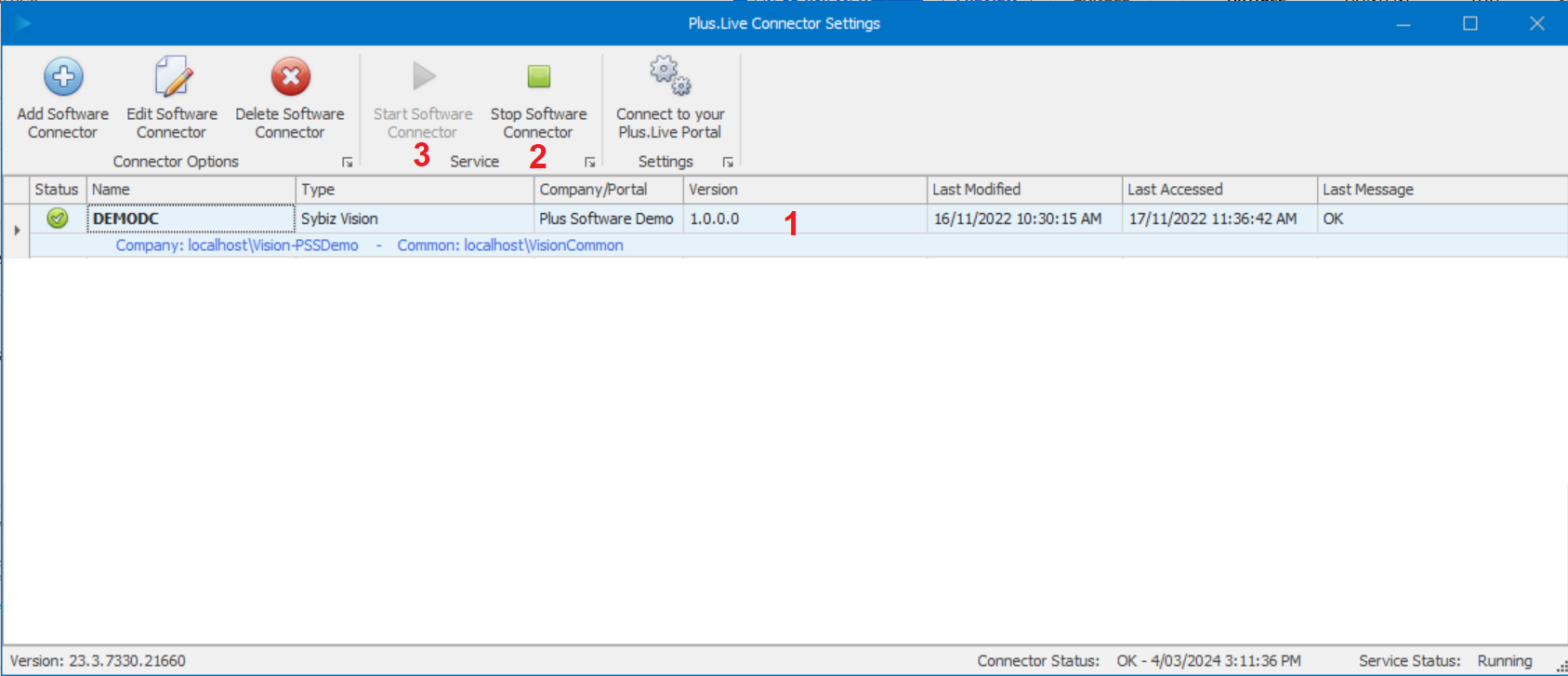Expand the Connector Options group launcher

tap(347, 162)
